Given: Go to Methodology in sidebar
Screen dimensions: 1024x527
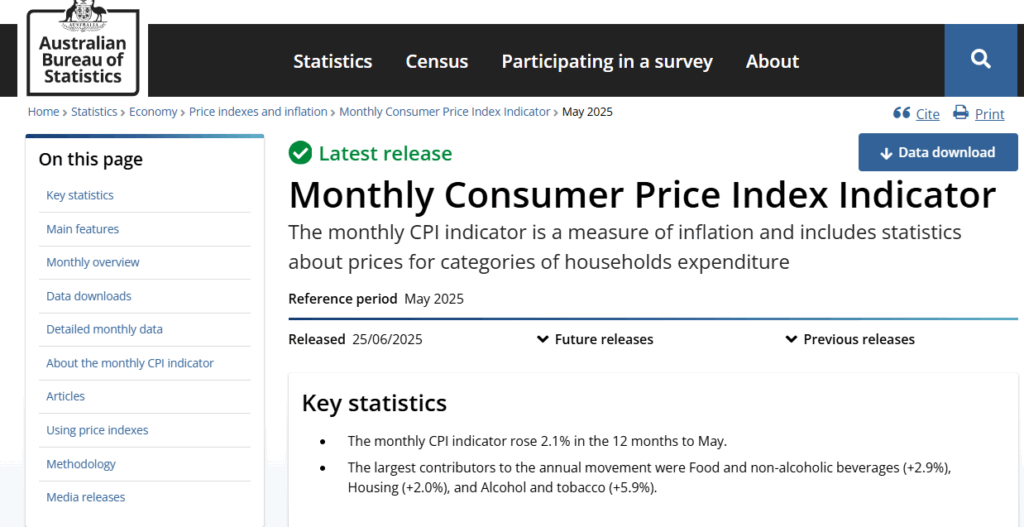Looking at the screenshot, I should coord(81,464).
